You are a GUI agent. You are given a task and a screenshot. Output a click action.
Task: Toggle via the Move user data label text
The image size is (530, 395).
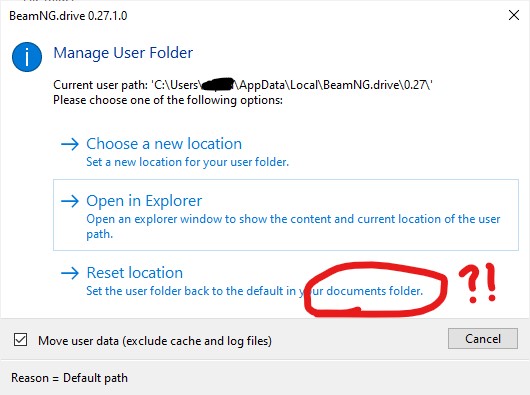coord(155,341)
